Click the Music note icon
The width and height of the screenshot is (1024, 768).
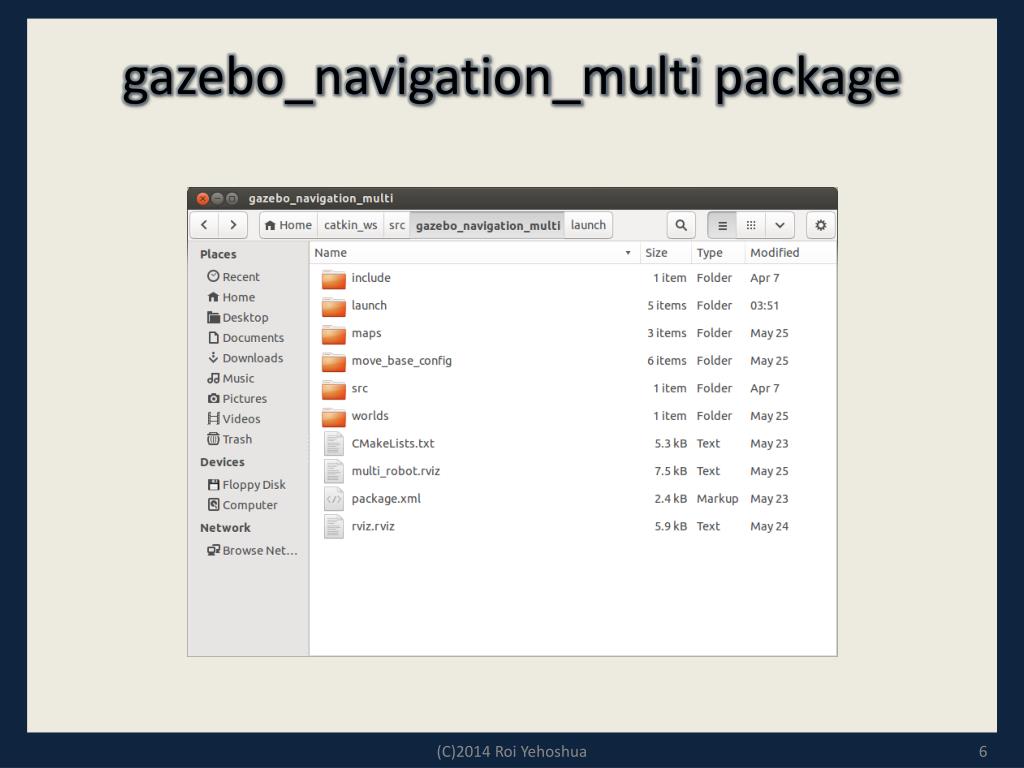[x=213, y=378]
